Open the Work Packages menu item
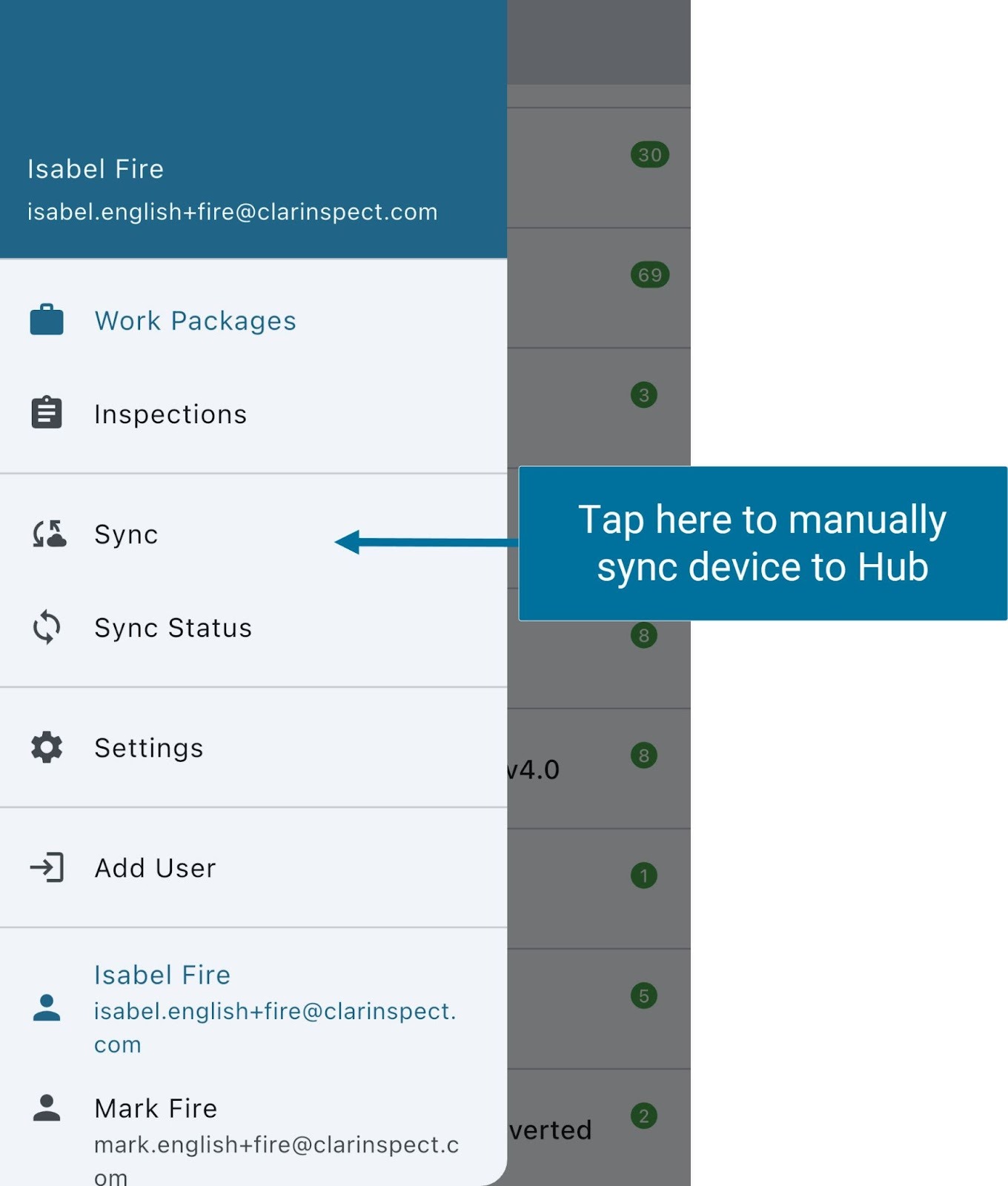The height and width of the screenshot is (1186, 1008). tap(195, 321)
